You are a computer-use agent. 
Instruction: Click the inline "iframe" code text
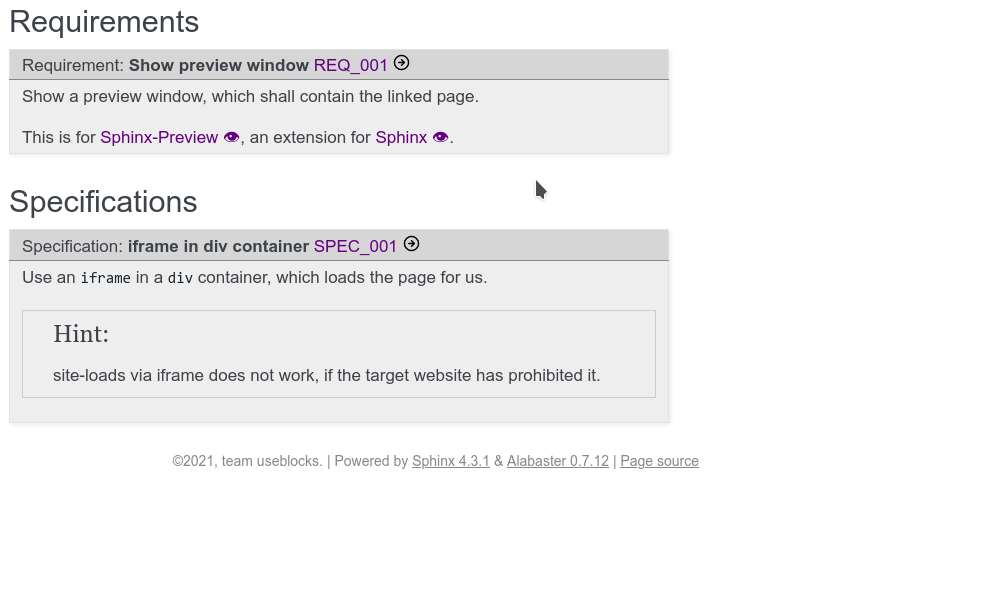click(x=106, y=278)
